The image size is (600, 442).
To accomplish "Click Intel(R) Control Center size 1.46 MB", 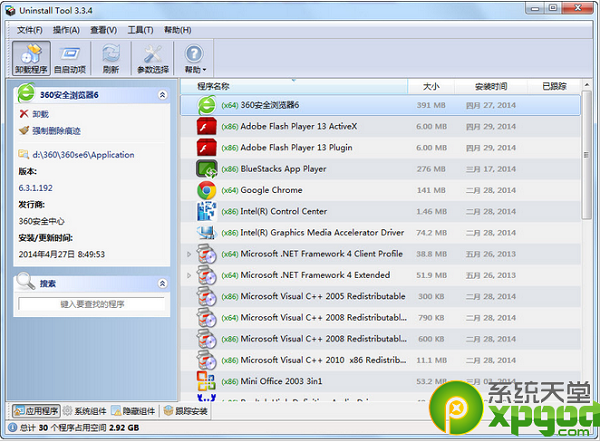I will 431,211.
